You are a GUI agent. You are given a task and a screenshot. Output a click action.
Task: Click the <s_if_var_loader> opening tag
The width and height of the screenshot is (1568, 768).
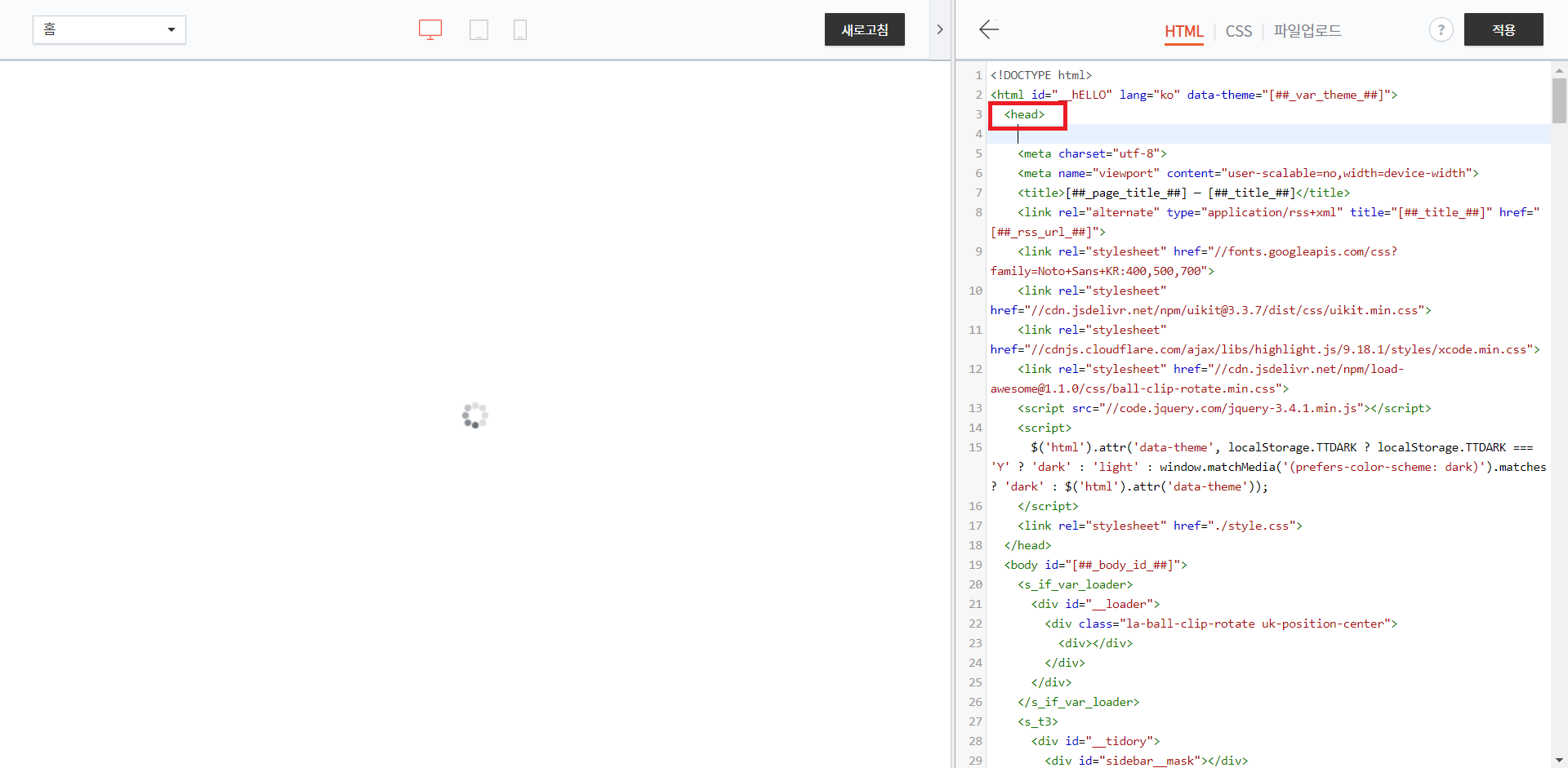click(1075, 584)
